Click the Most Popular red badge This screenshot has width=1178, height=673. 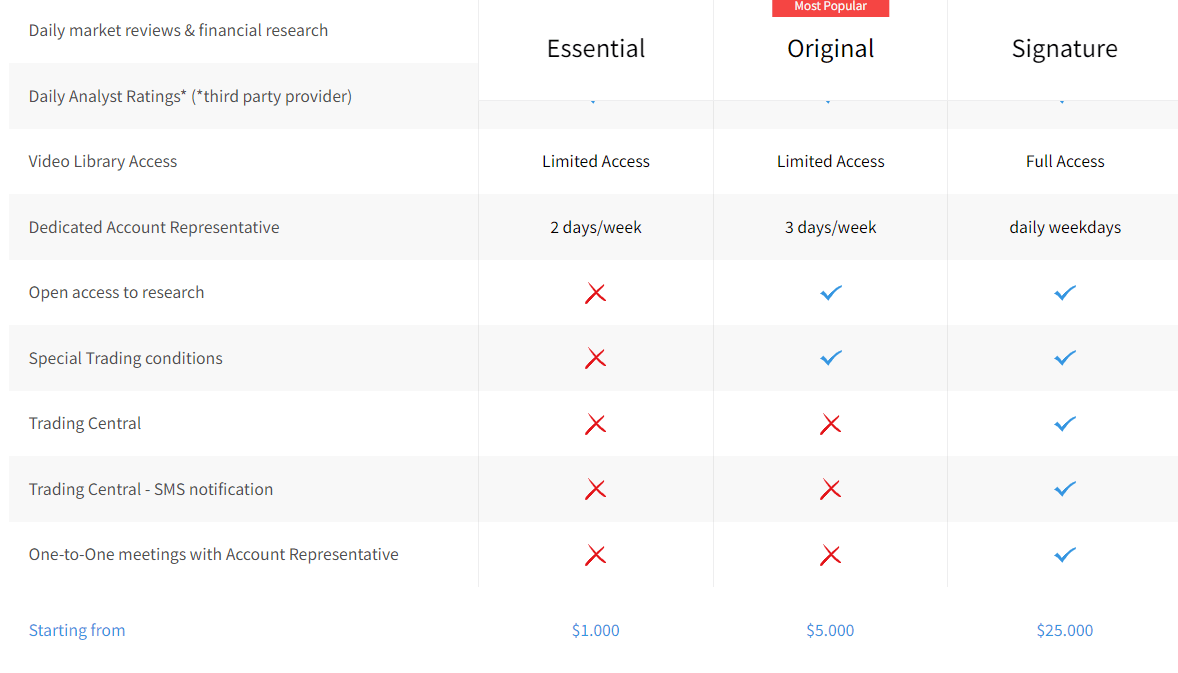(830, 8)
